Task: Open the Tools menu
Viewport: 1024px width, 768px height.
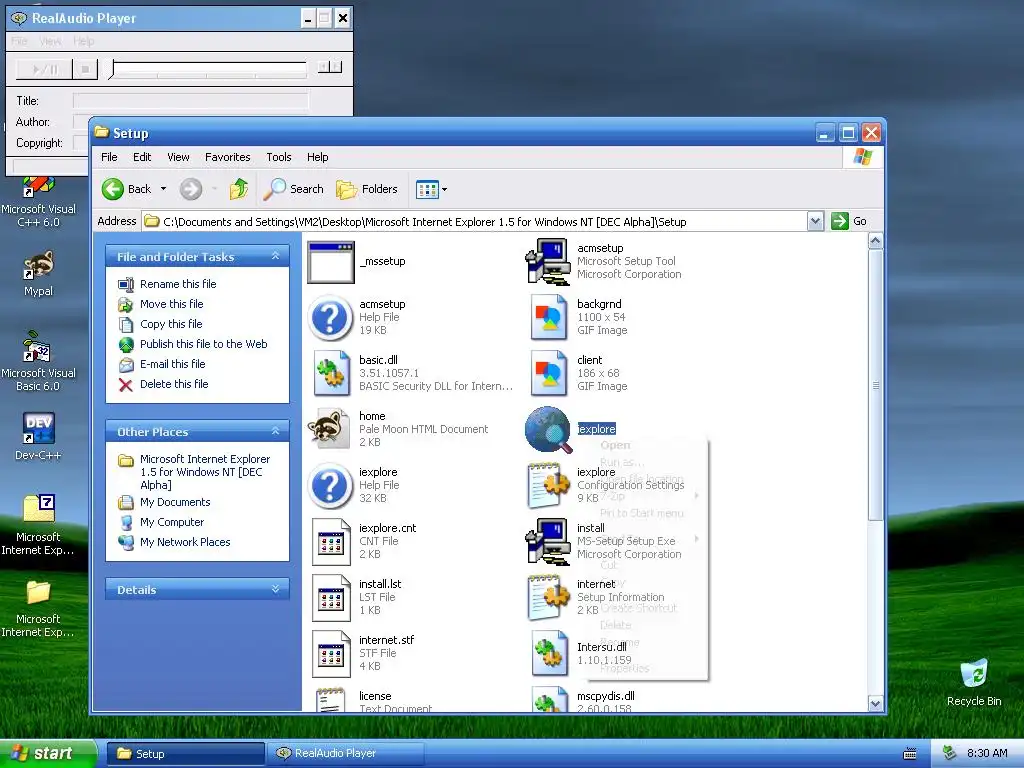Action: (x=279, y=157)
